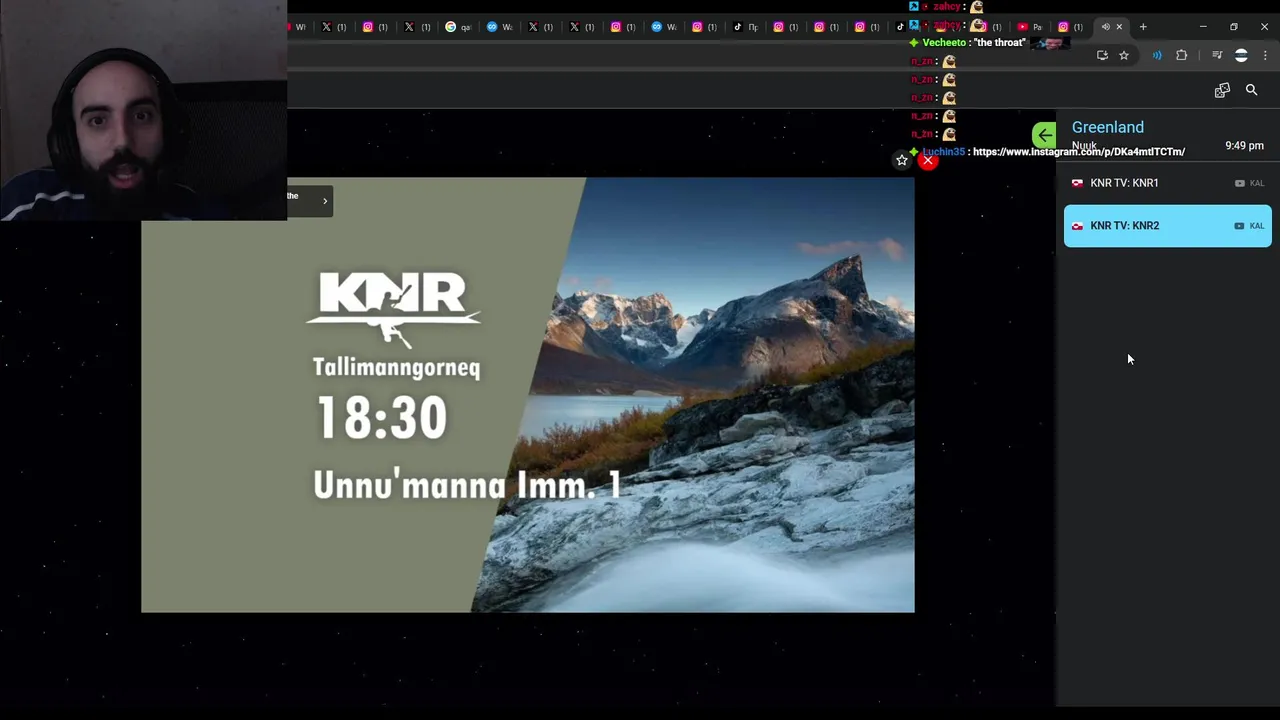
Task: Click the Greenland country heading
Action: point(1107,127)
